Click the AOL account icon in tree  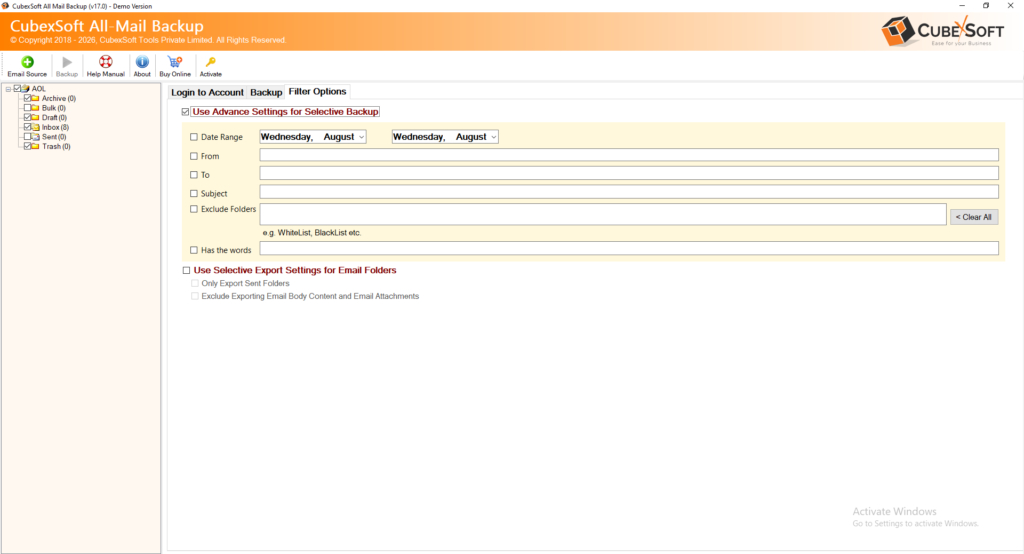(x=26, y=88)
